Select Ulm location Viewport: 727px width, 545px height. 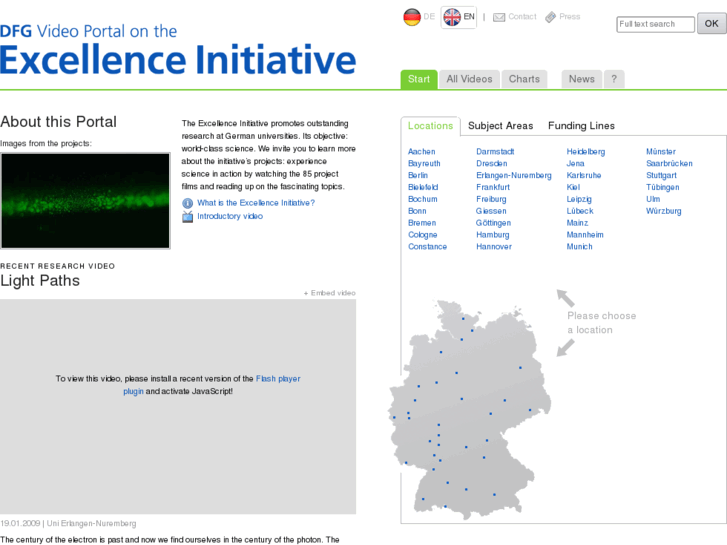click(x=653, y=199)
